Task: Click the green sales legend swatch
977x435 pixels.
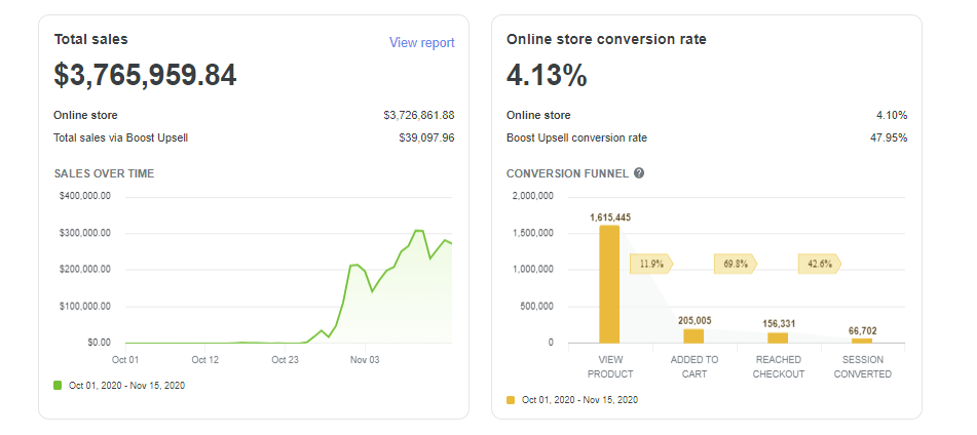Action: 58,385
